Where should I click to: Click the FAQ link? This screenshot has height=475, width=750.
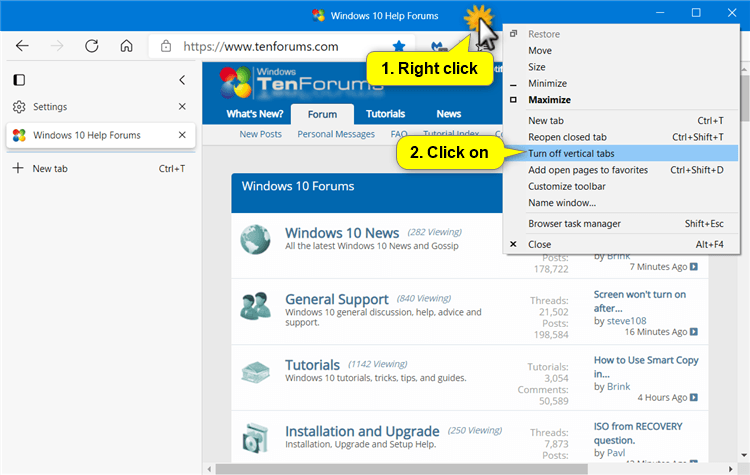[399, 134]
